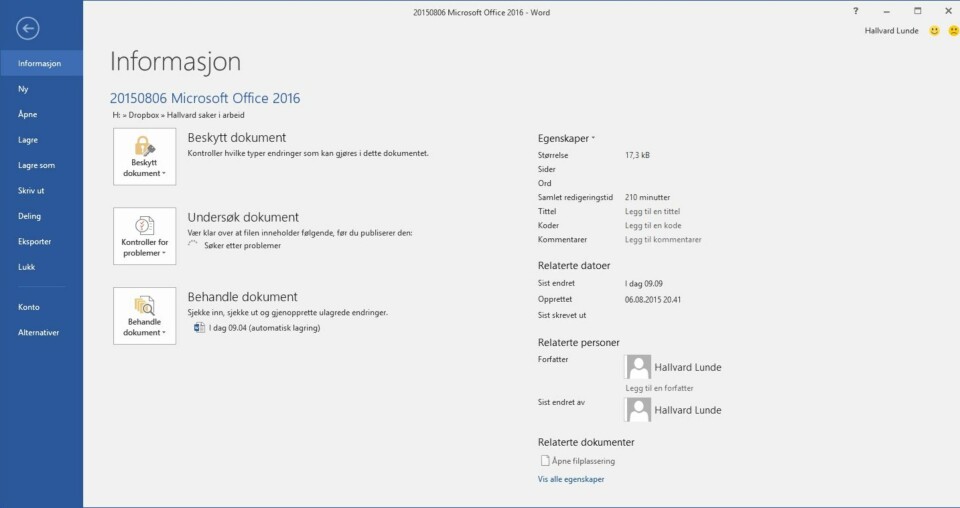Click the author Hallvard Lunde avatar
This screenshot has height=508, width=960.
click(x=638, y=367)
